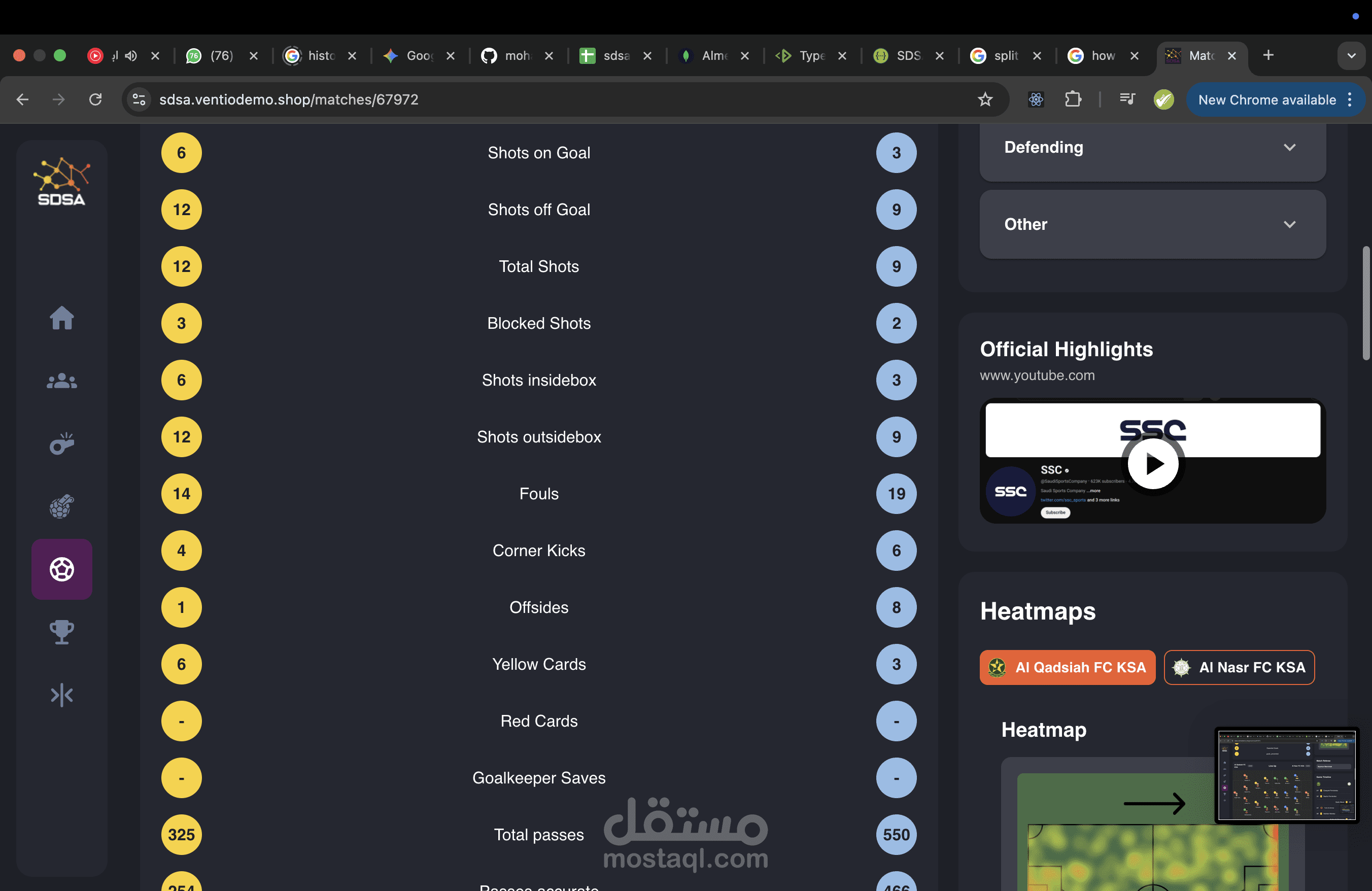The image size is (1372, 891).
Task: Open the tab search dropdown arrow
Action: [1351, 56]
